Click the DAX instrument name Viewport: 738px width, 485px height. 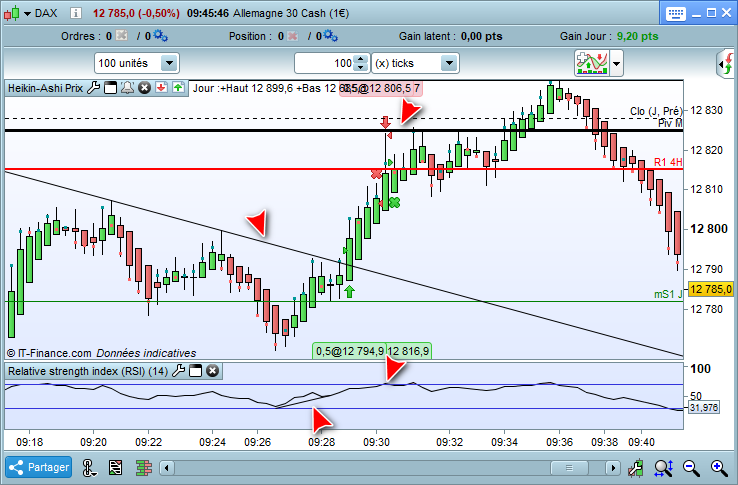(46, 13)
